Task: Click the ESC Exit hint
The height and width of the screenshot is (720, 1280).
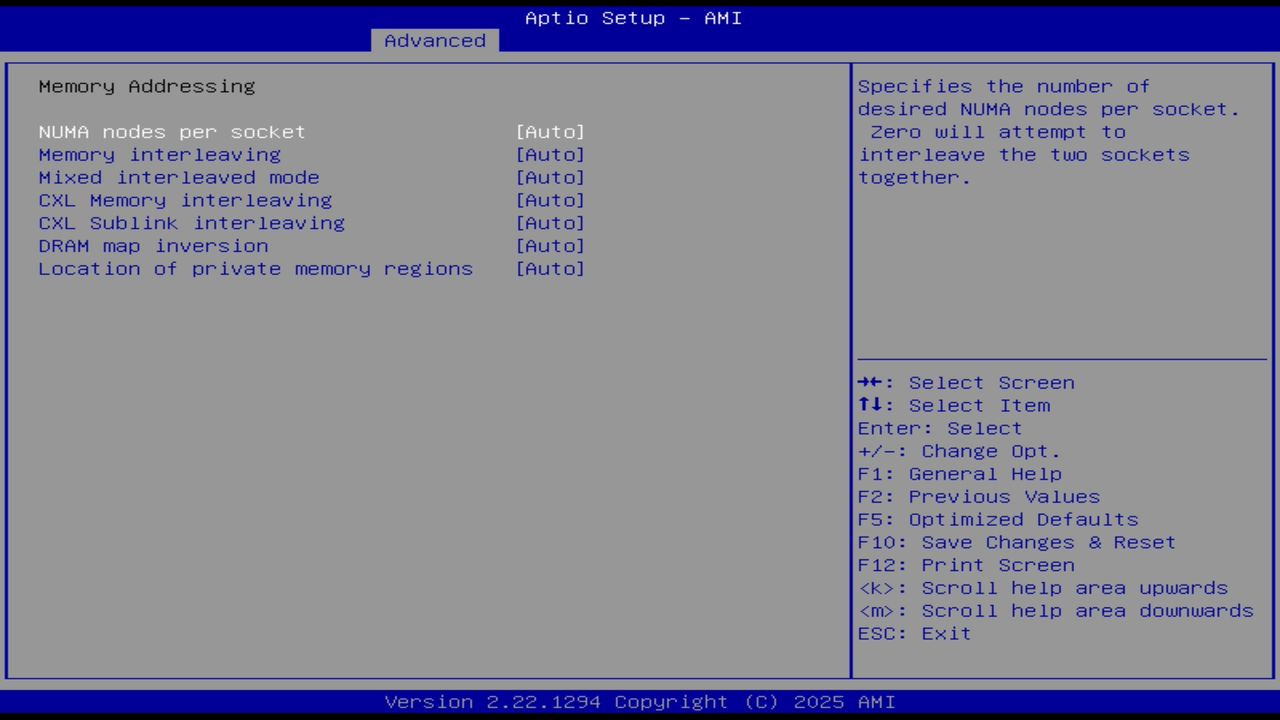Action: point(914,633)
